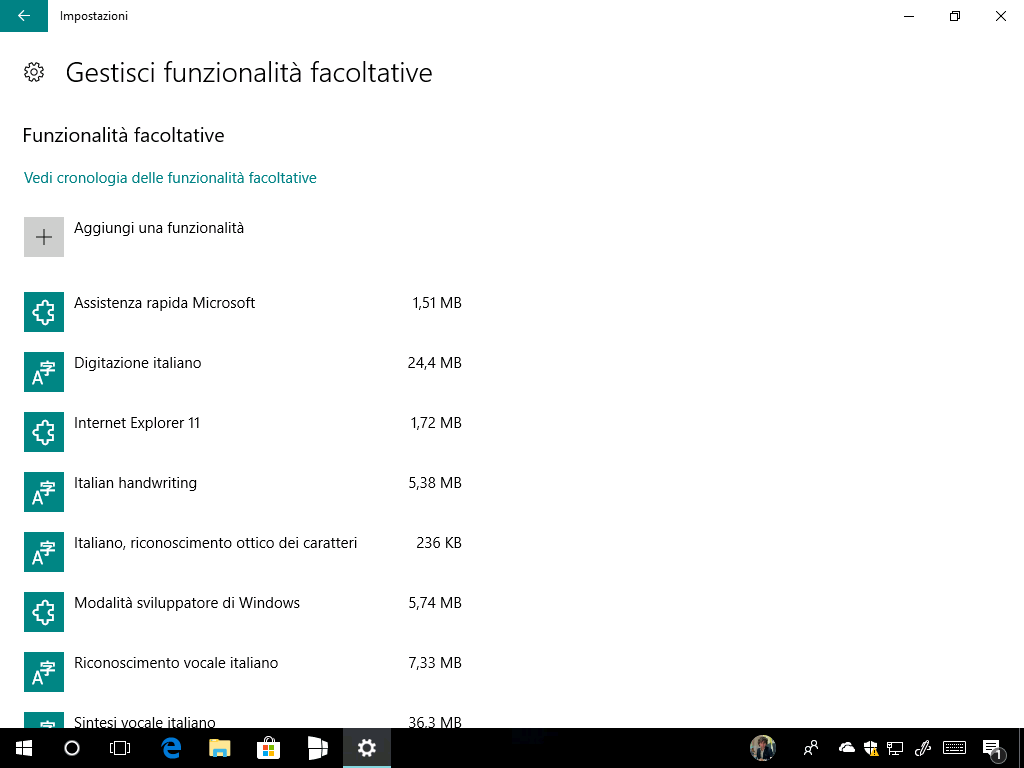Viewport: 1024px width, 768px height.
Task: Open the People icon in the taskbar
Action: 811,748
